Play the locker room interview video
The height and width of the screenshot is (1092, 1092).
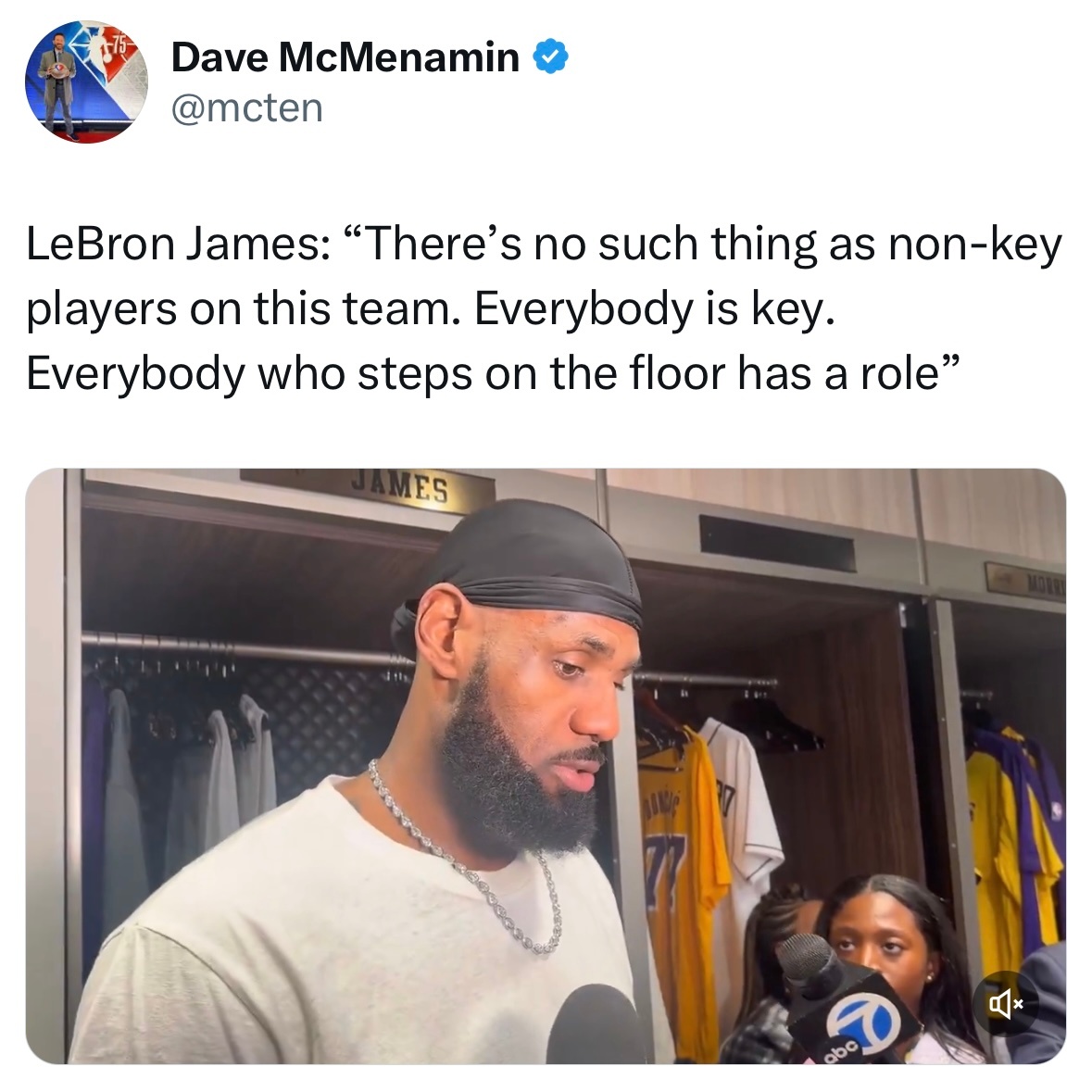coord(546,765)
